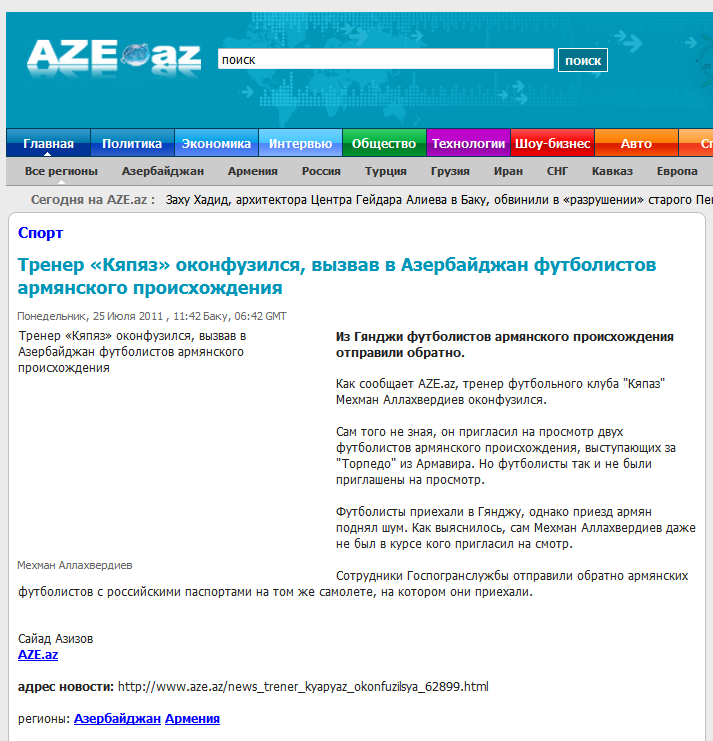Image resolution: width=713 pixels, height=741 pixels.
Task: Select Турция region filter
Action: point(386,171)
